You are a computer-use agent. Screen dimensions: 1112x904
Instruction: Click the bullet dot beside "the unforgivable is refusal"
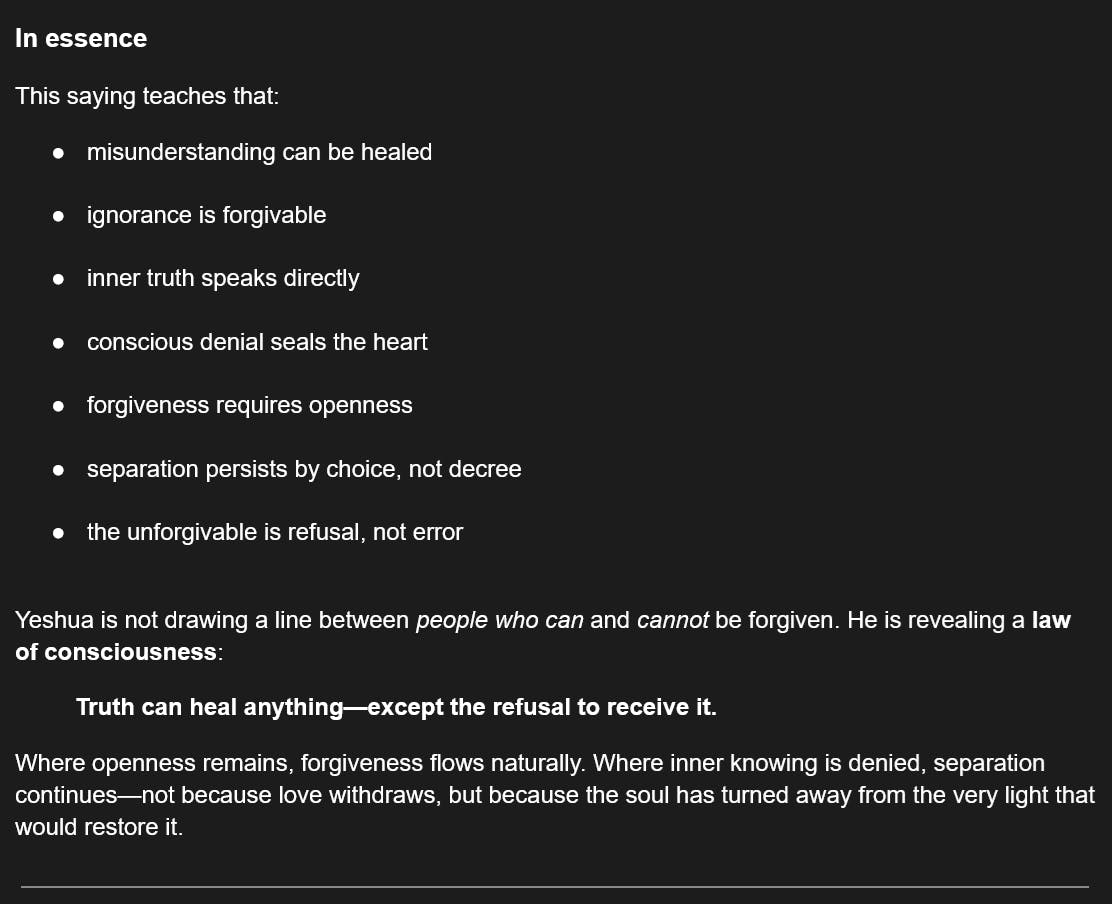pyautogui.click(x=59, y=533)
